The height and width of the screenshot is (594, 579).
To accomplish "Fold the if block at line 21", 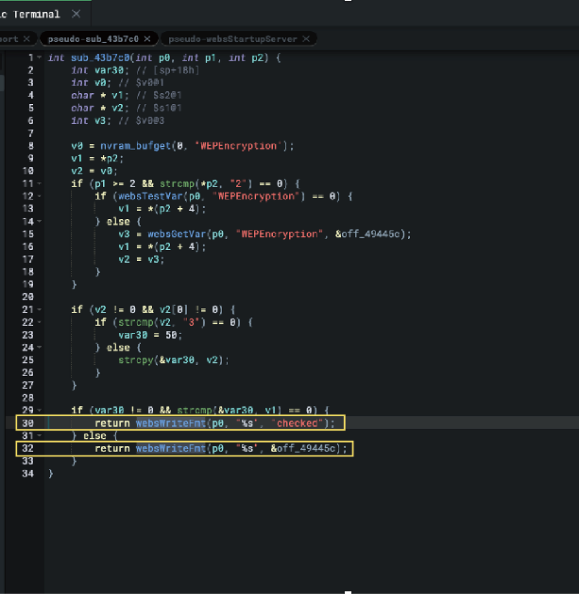I will 39,310.
